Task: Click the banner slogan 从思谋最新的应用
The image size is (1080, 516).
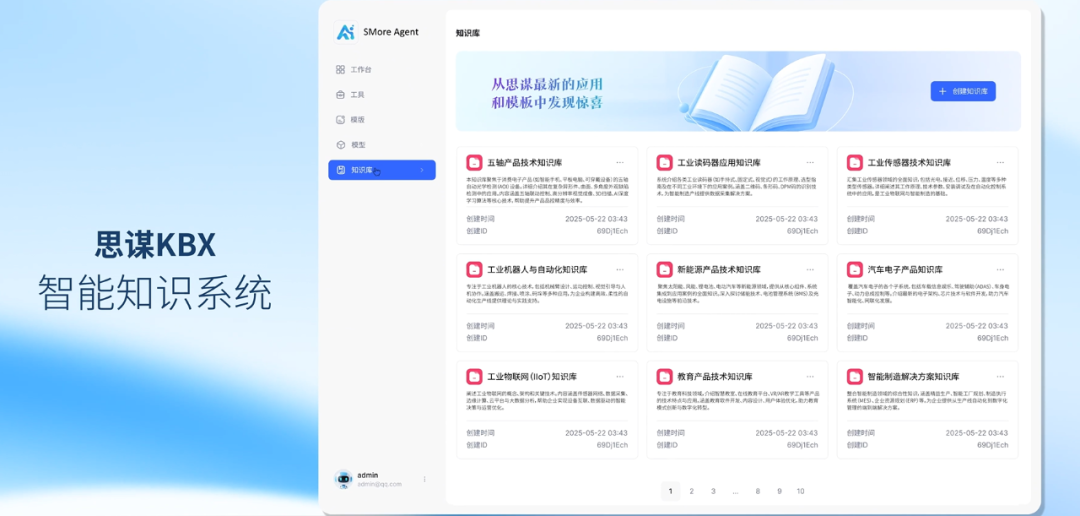Action: click(x=547, y=84)
